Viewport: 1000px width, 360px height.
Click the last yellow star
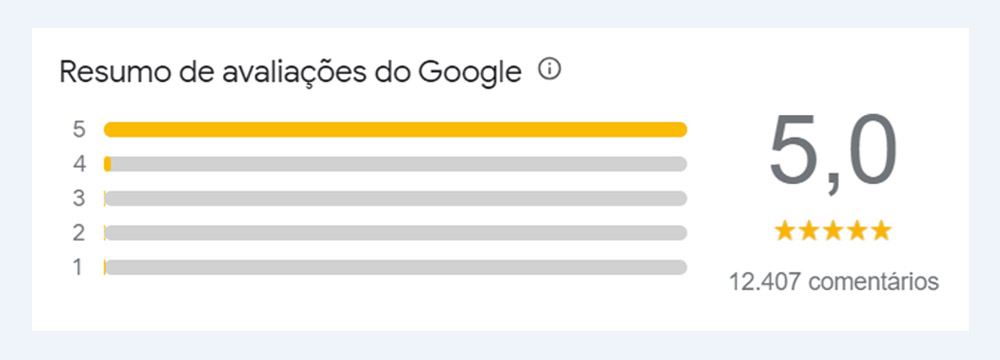coord(881,231)
